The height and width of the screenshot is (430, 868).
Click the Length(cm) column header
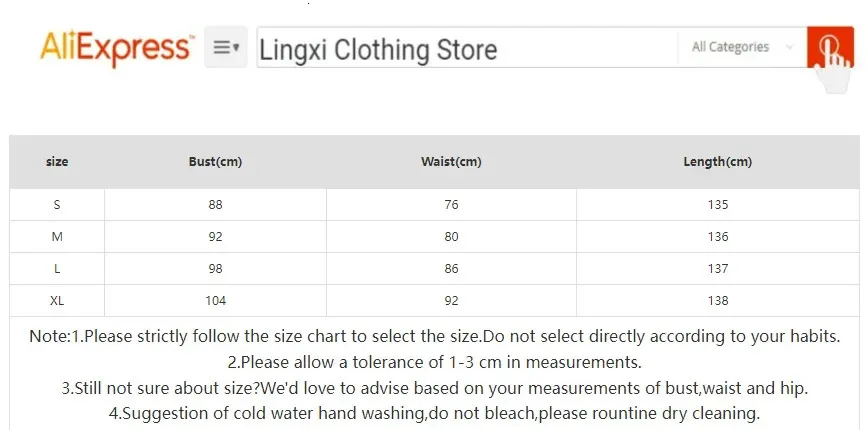click(717, 162)
